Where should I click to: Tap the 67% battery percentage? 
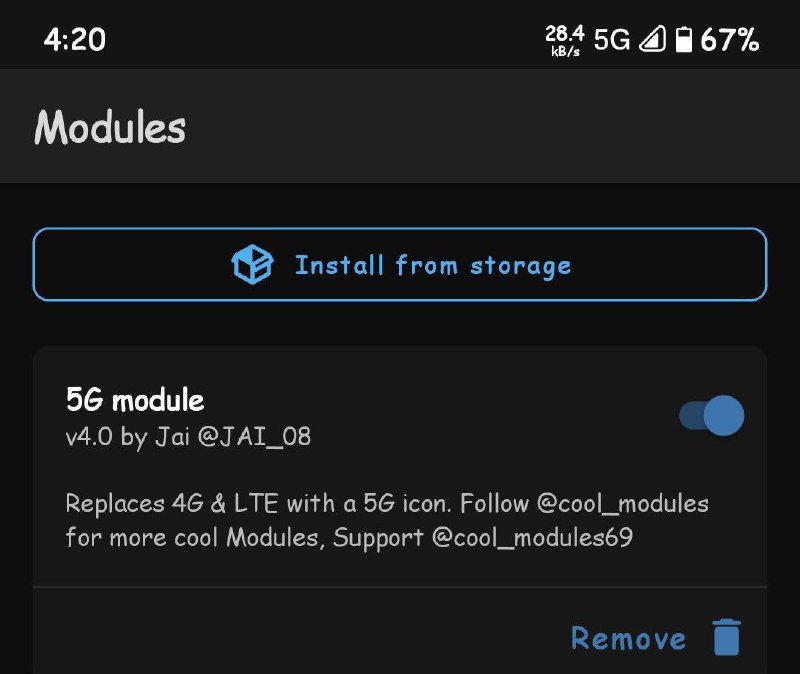pyautogui.click(x=730, y=39)
